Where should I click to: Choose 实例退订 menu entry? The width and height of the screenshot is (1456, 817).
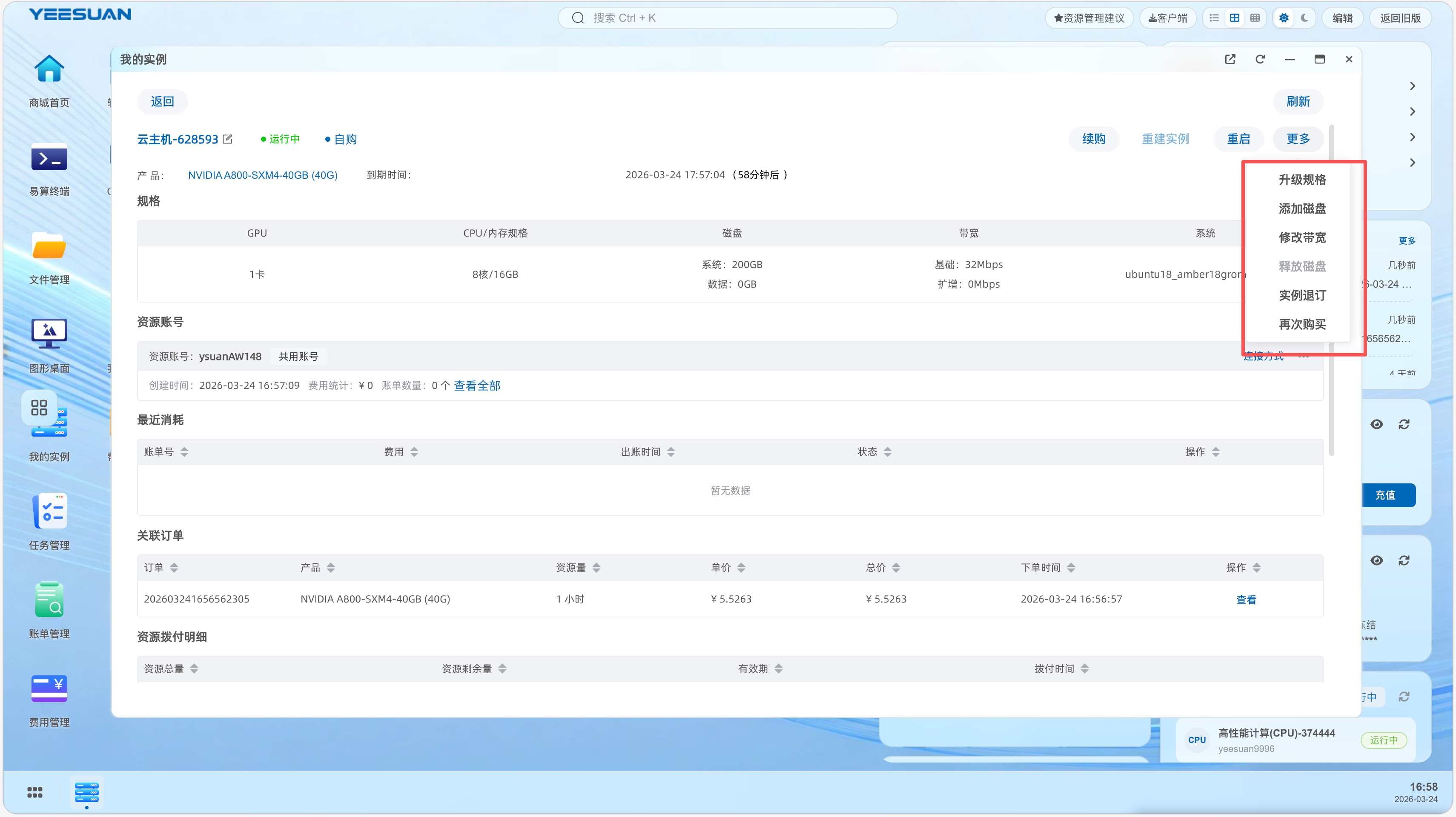click(x=1302, y=295)
